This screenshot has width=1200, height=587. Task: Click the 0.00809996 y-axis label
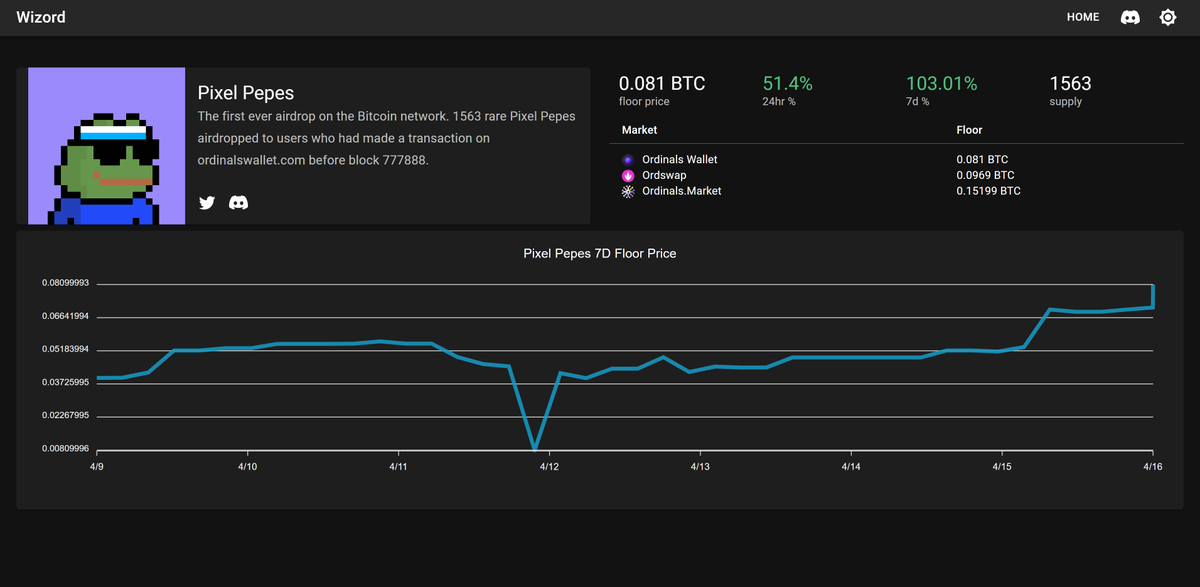[x=65, y=448]
